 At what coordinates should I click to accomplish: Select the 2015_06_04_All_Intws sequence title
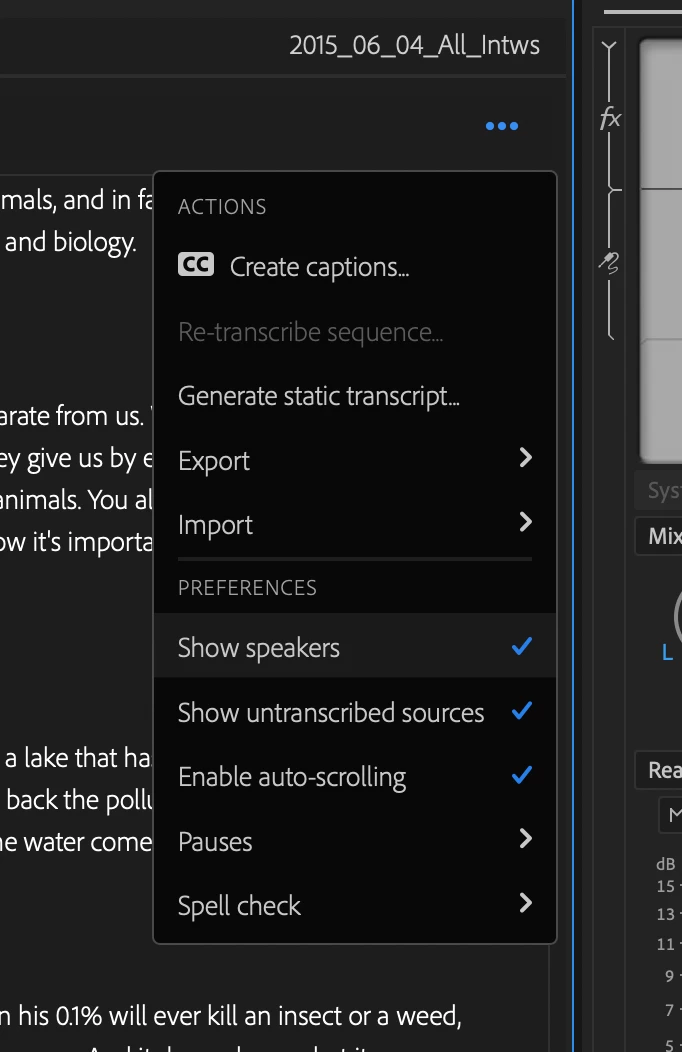(414, 45)
